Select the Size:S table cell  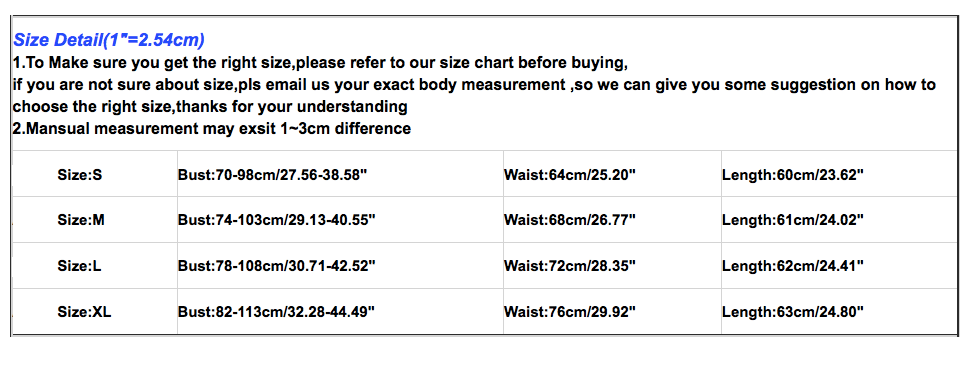(x=95, y=174)
